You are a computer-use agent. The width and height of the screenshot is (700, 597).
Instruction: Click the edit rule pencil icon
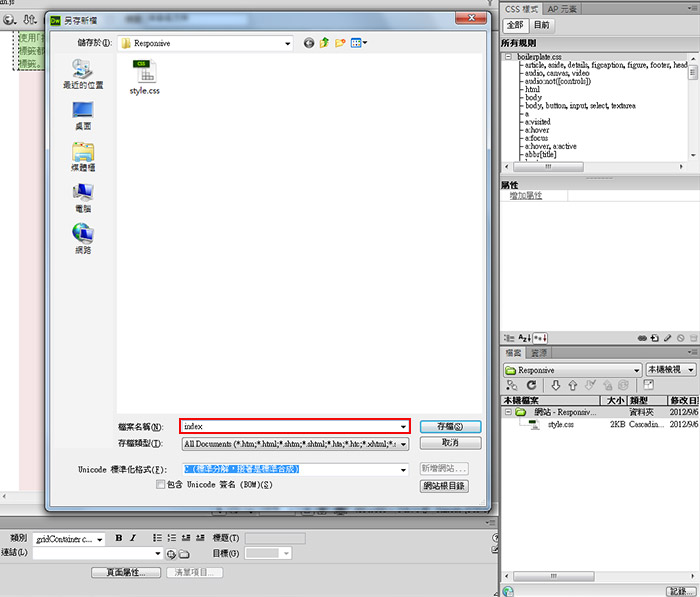tap(667, 338)
